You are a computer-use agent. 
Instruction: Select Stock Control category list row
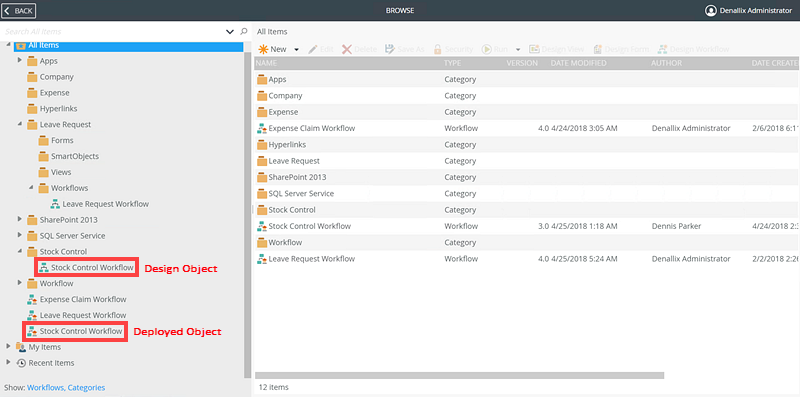[527, 210]
